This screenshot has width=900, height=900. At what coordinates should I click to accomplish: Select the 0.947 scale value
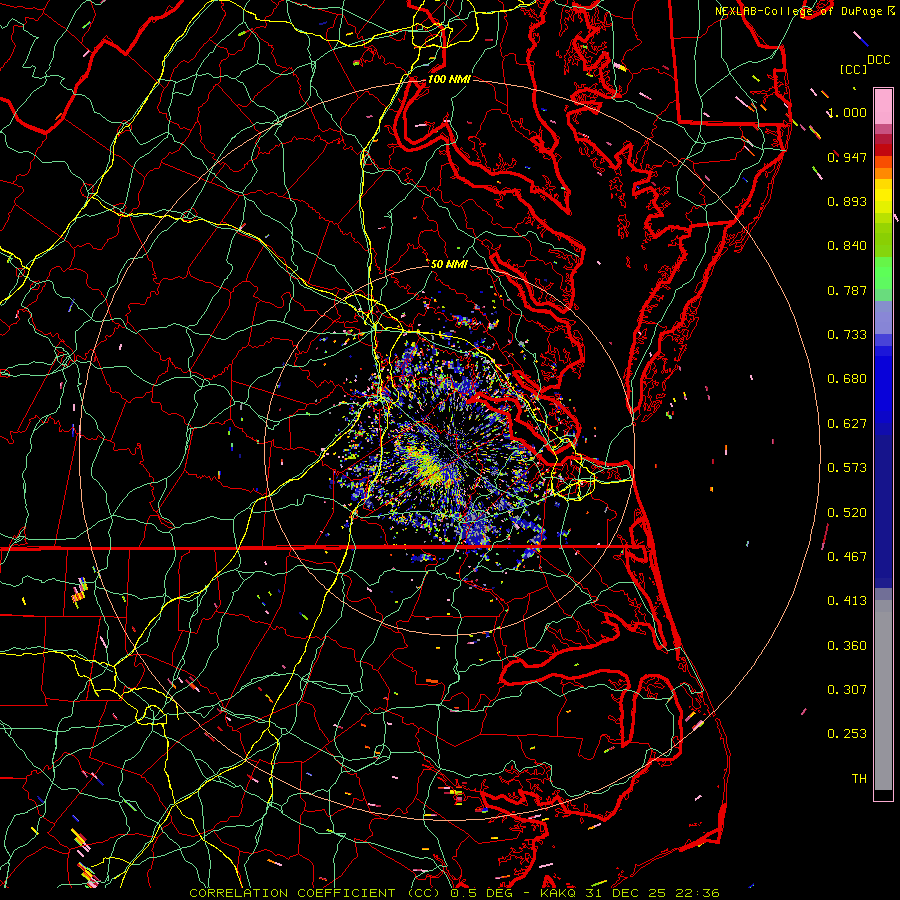pos(847,157)
